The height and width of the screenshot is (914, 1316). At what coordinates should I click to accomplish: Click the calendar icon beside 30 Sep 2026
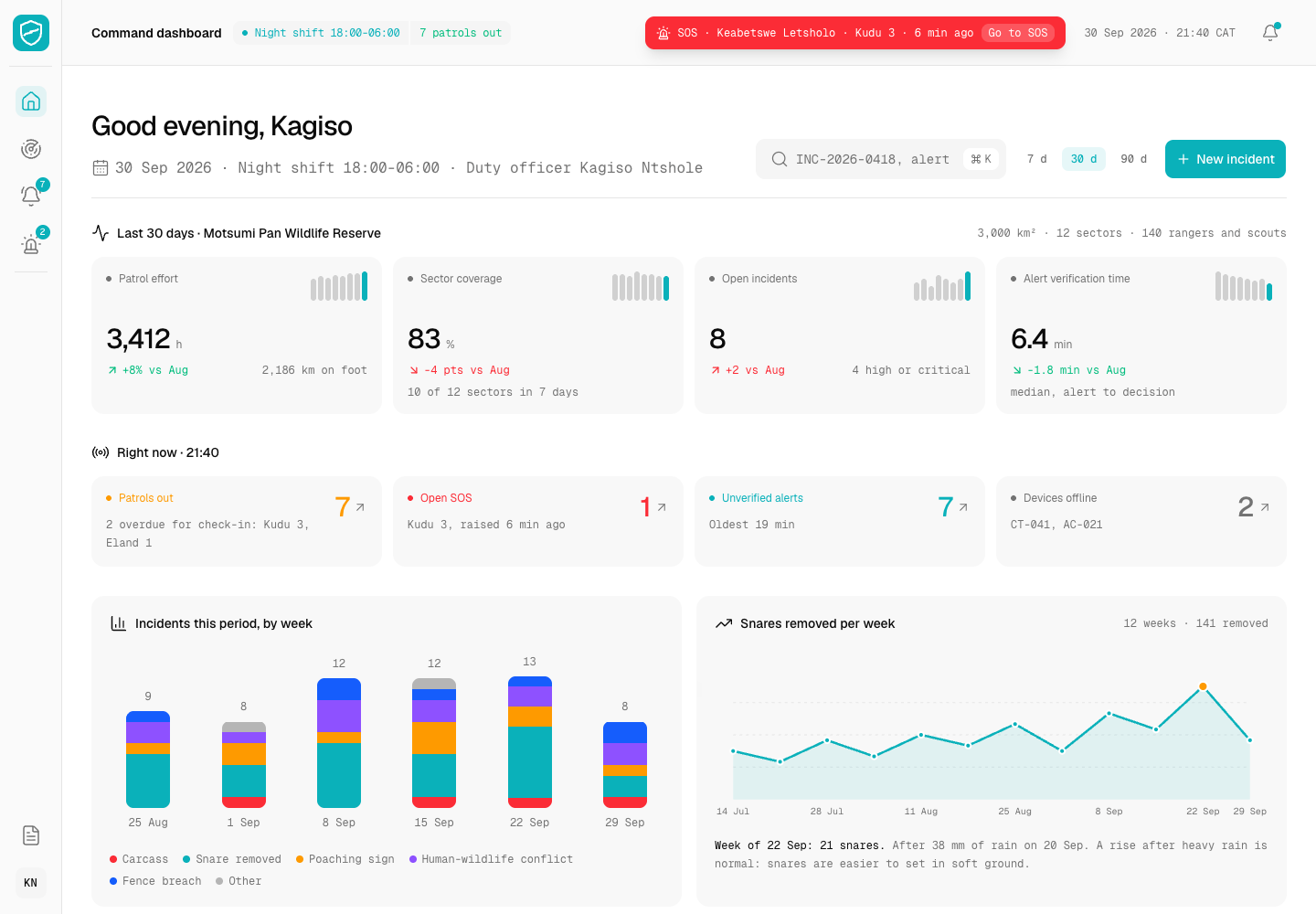pos(101,168)
